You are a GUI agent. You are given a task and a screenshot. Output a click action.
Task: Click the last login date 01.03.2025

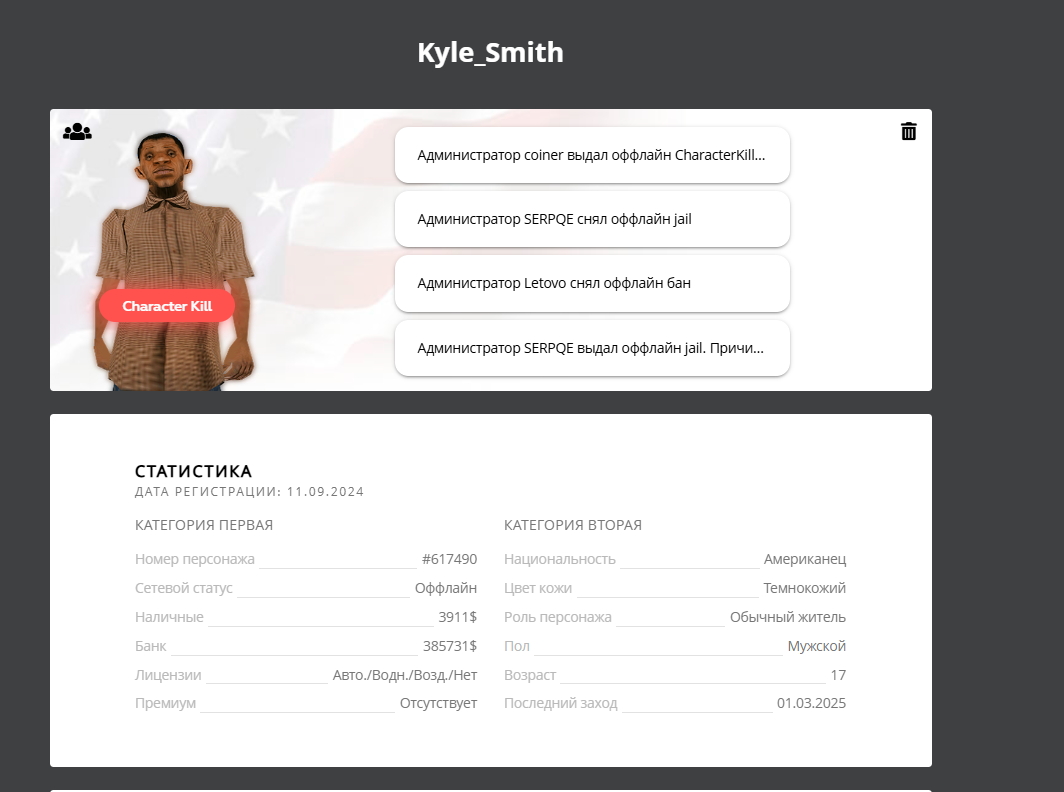[811, 703]
